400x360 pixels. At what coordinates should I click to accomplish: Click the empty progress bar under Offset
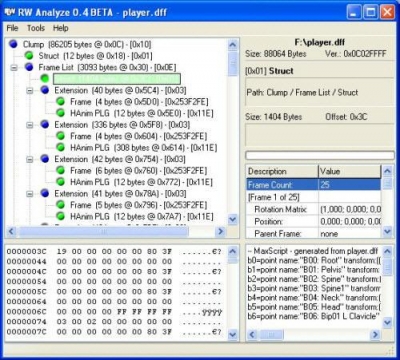point(320,155)
